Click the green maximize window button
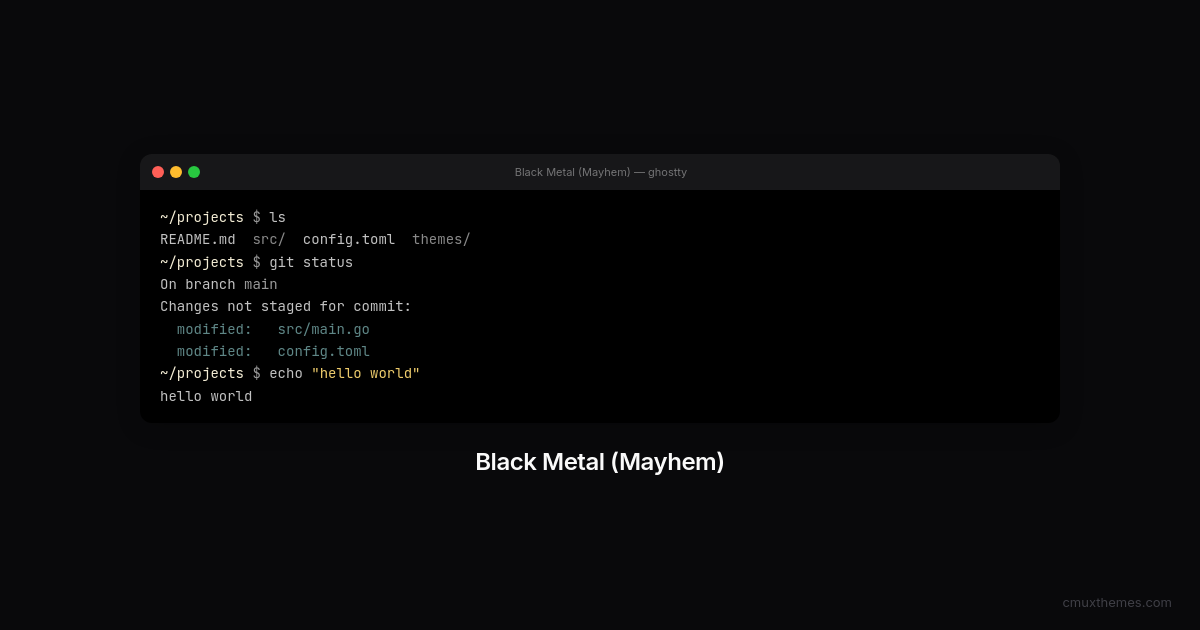The height and width of the screenshot is (630, 1200). pyautogui.click(x=194, y=172)
